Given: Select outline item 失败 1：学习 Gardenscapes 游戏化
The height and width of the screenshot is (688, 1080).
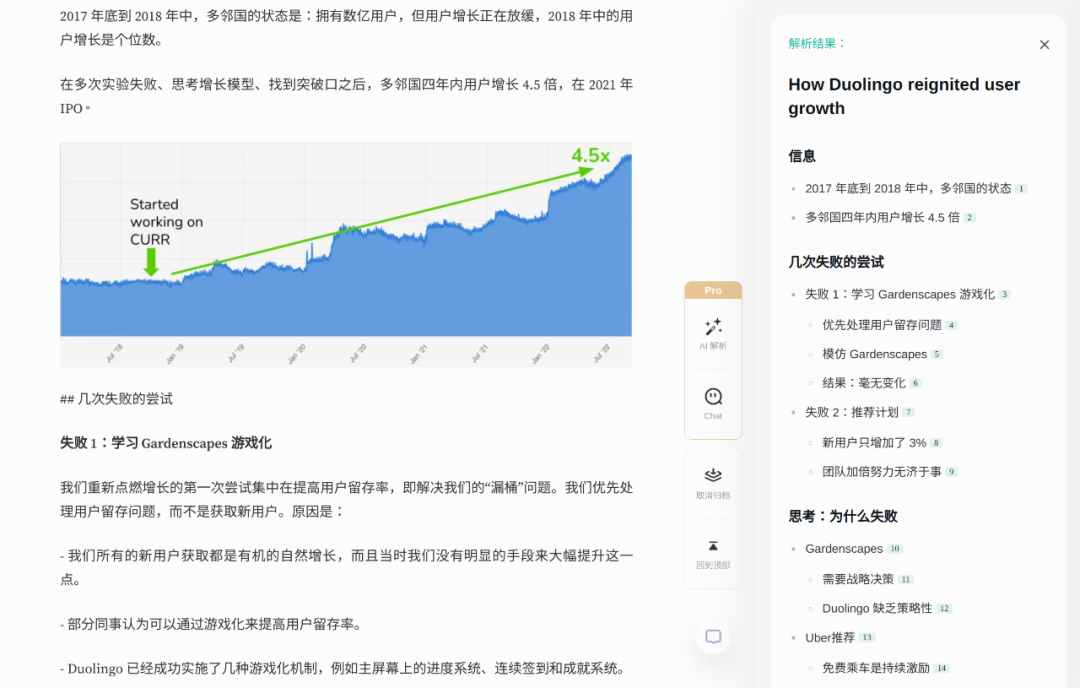Looking at the screenshot, I should [x=900, y=295].
